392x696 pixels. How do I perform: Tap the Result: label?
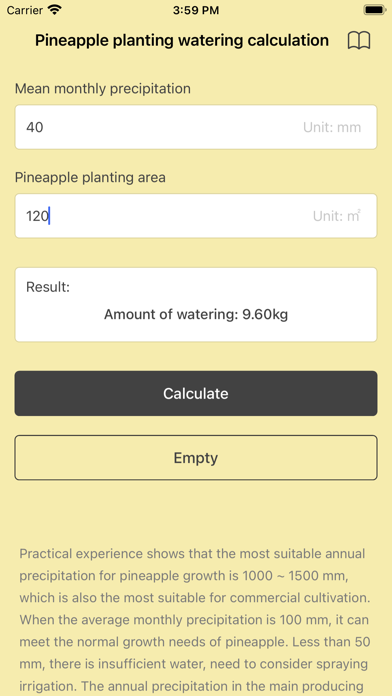point(48,287)
